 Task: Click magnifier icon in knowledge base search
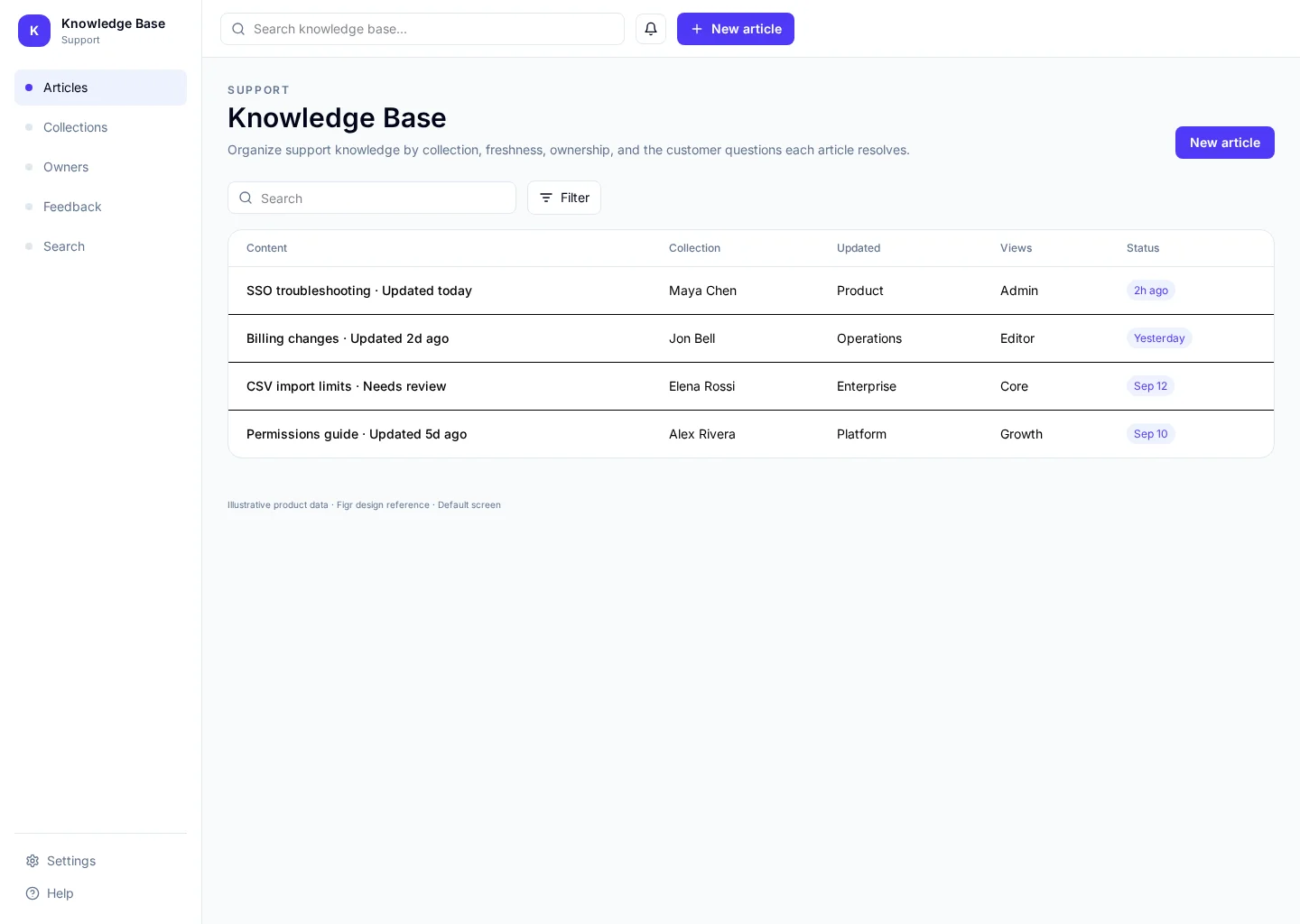click(x=238, y=29)
